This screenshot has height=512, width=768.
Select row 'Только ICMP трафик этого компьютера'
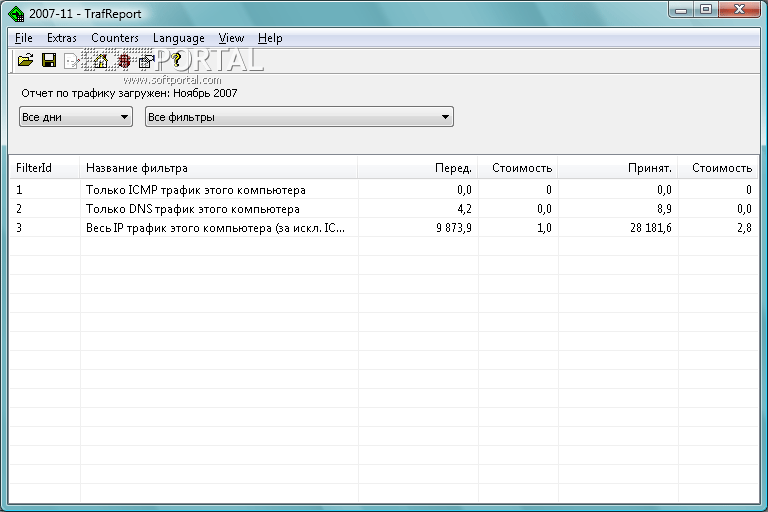(384, 190)
